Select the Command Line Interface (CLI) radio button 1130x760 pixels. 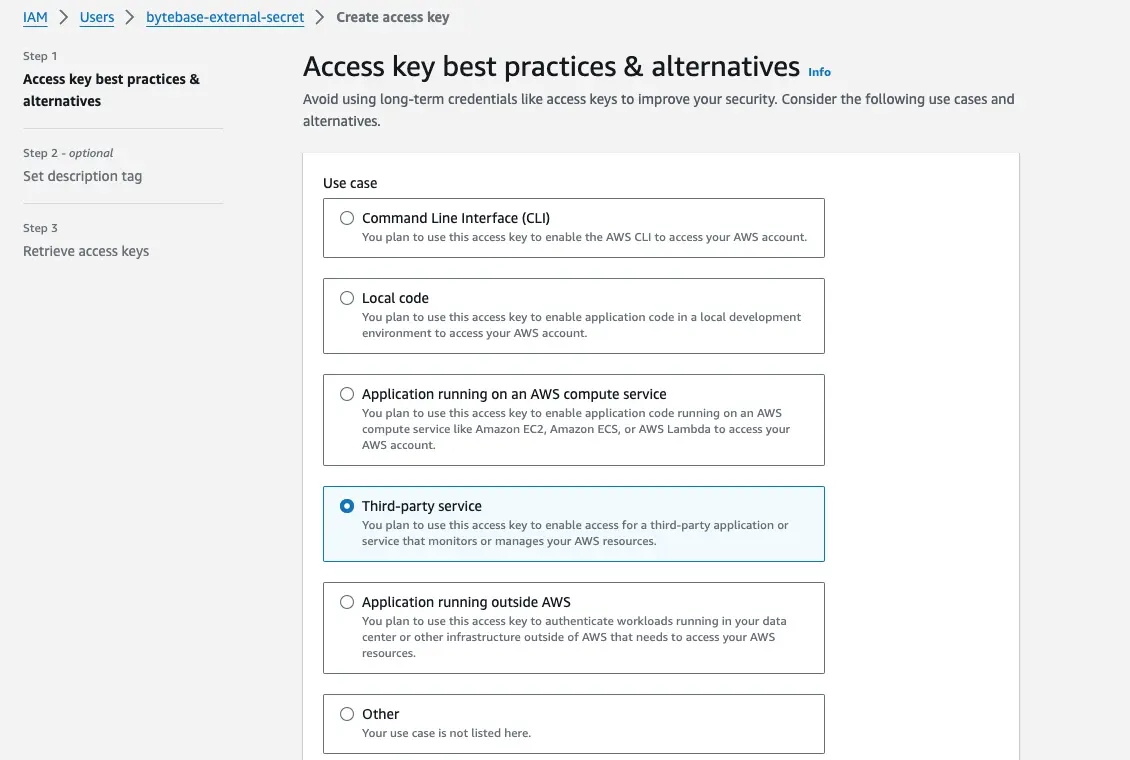(347, 218)
